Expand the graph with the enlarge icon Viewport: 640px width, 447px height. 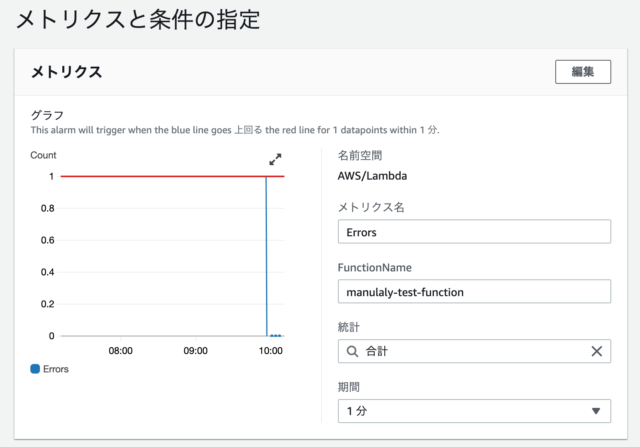(x=276, y=159)
